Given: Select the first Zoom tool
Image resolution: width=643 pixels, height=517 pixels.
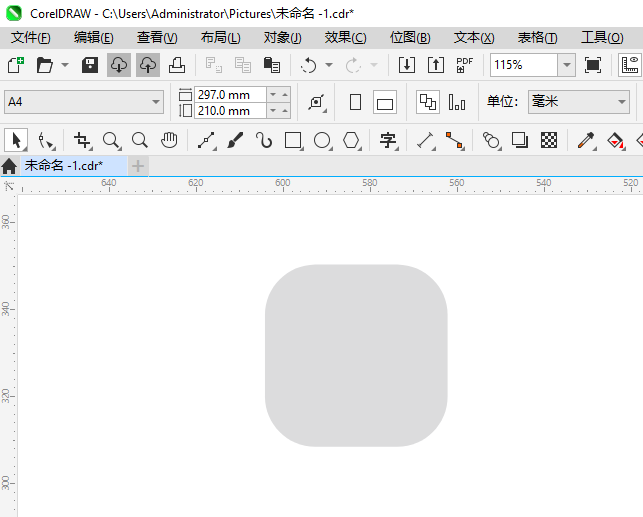Looking at the screenshot, I should point(112,141).
